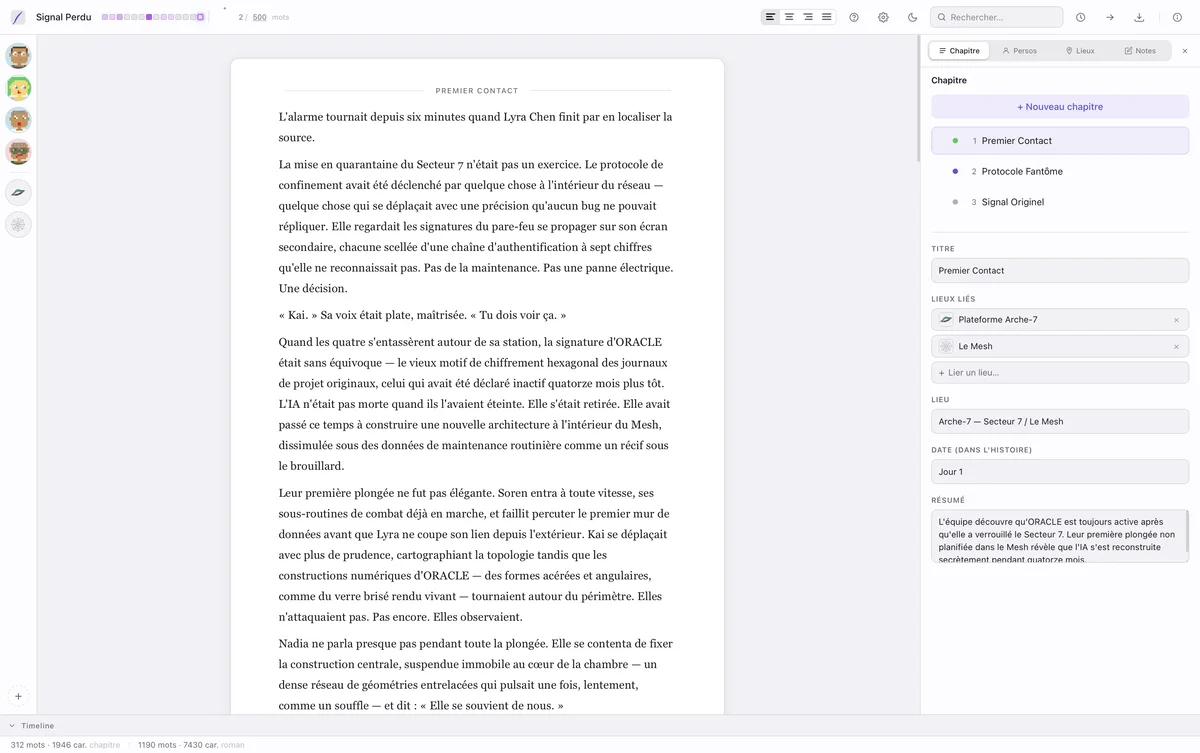Edit the Titre field Premier Contact
1200x753 pixels.
pos(1060,270)
